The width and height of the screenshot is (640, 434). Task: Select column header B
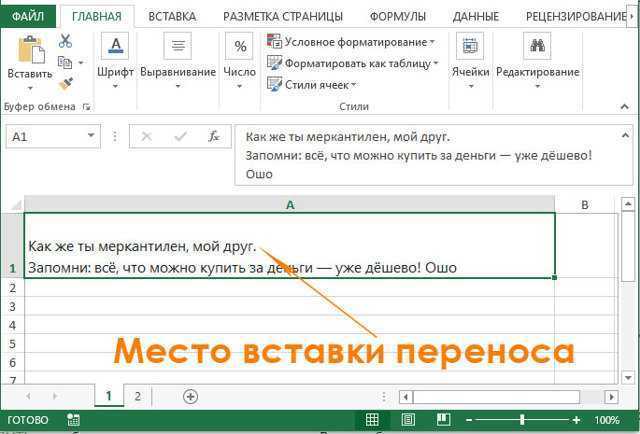585,205
